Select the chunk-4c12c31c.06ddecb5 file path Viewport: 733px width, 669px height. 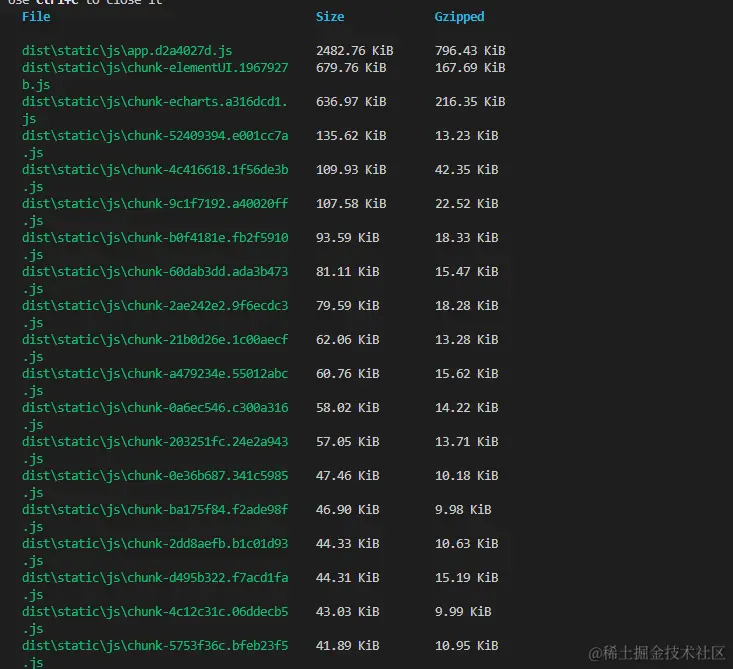(155, 612)
